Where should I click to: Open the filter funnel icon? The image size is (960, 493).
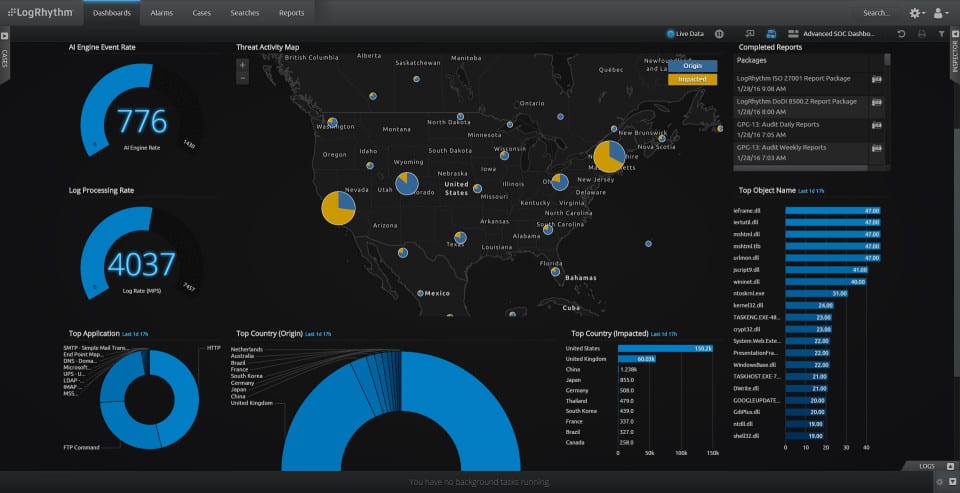point(941,34)
